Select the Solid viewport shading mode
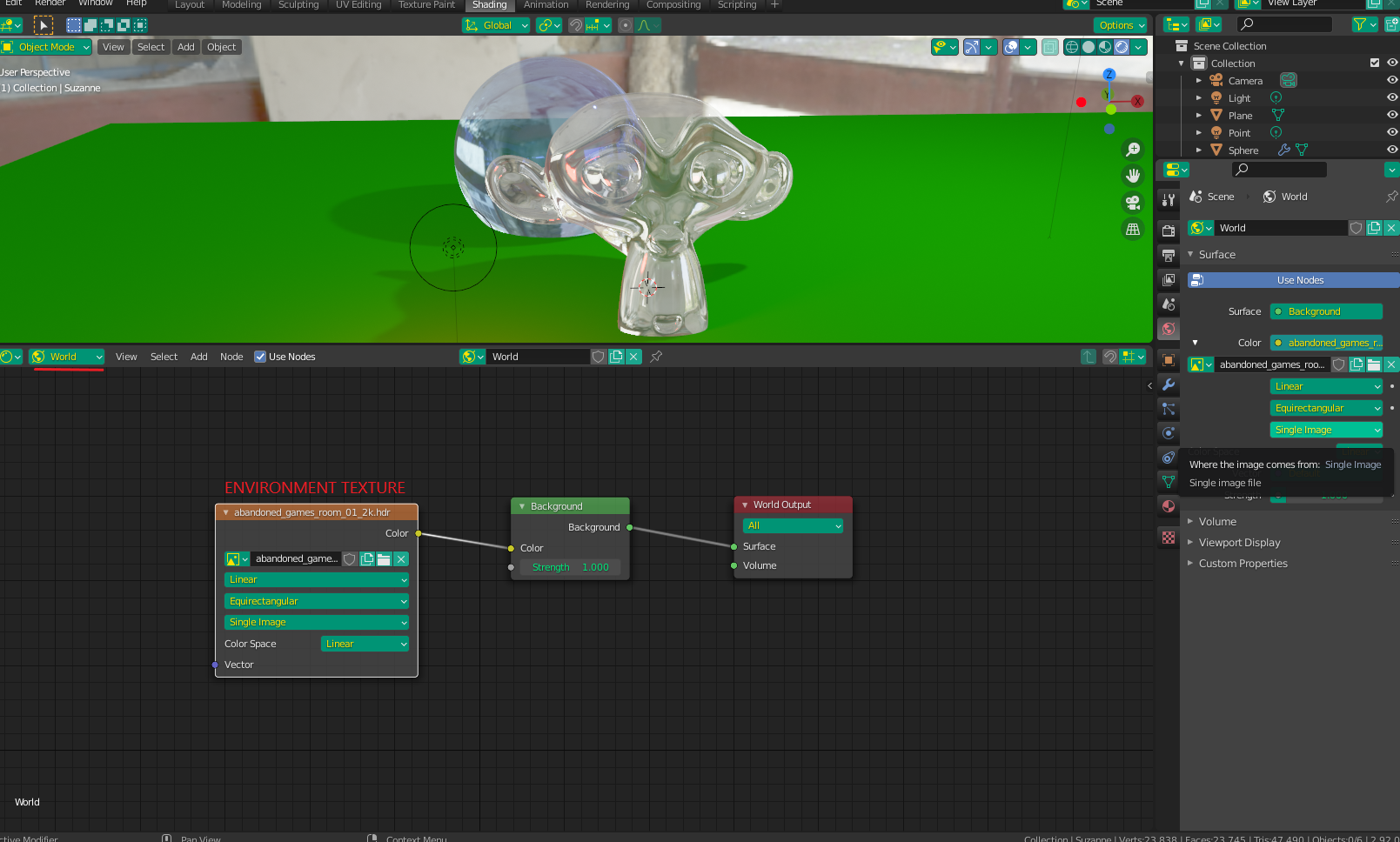This screenshot has height=842, width=1400. point(1089,47)
